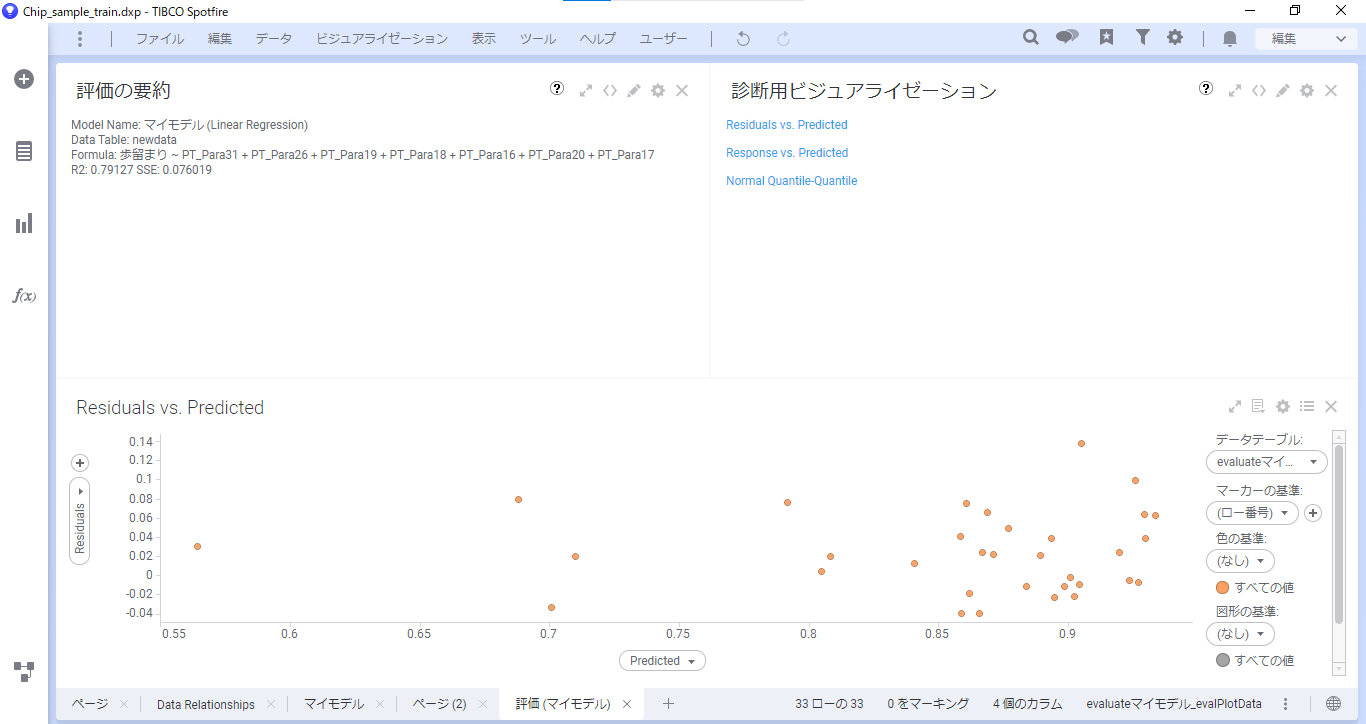The width and height of the screenshot is (1366, 724).
Task: Click the globe icon in status bar
Action: [1334, 704]
